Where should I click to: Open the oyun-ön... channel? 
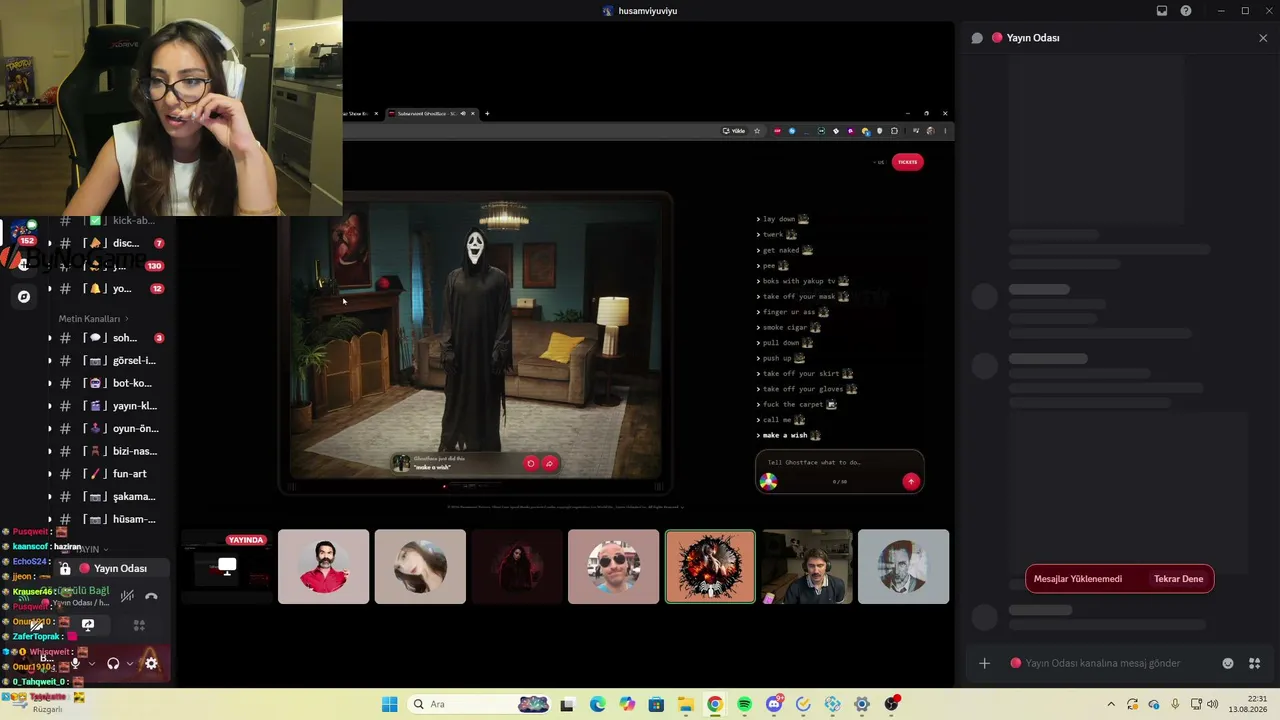[x=108, y=429]
